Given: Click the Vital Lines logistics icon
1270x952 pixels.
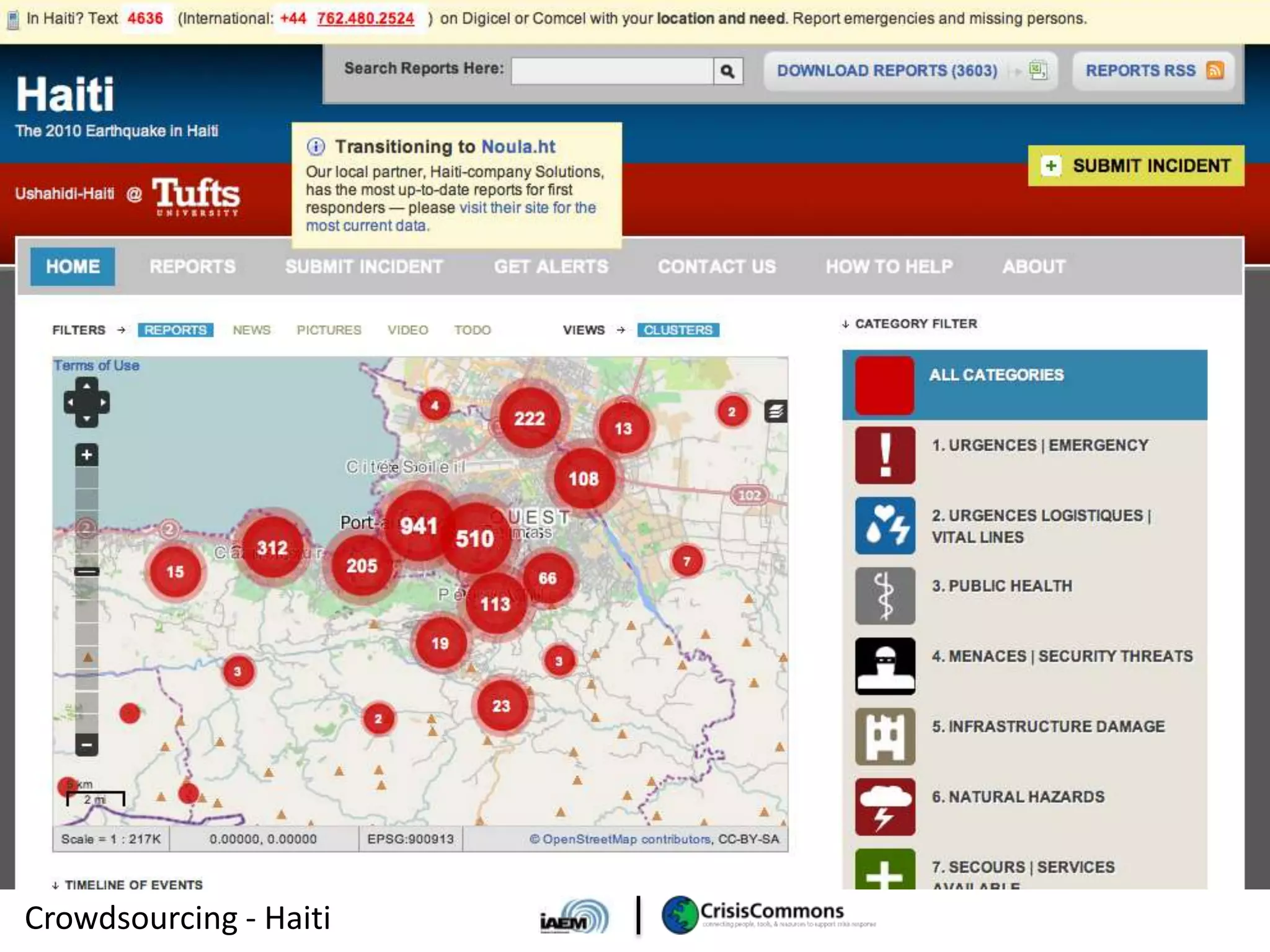Looking at the screenshot, I should [885, 526].
